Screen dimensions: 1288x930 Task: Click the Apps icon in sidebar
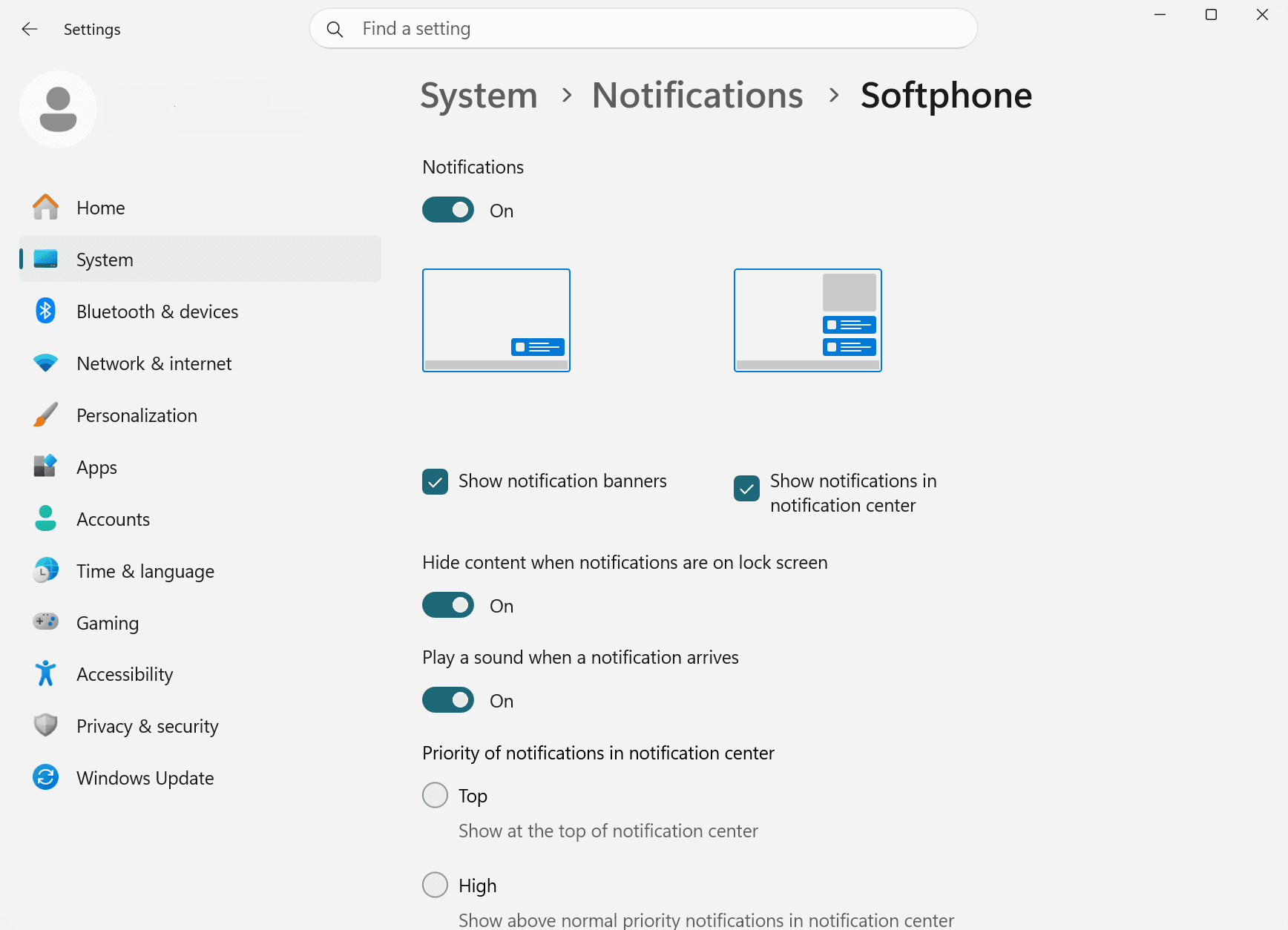(x=45, y=466)
